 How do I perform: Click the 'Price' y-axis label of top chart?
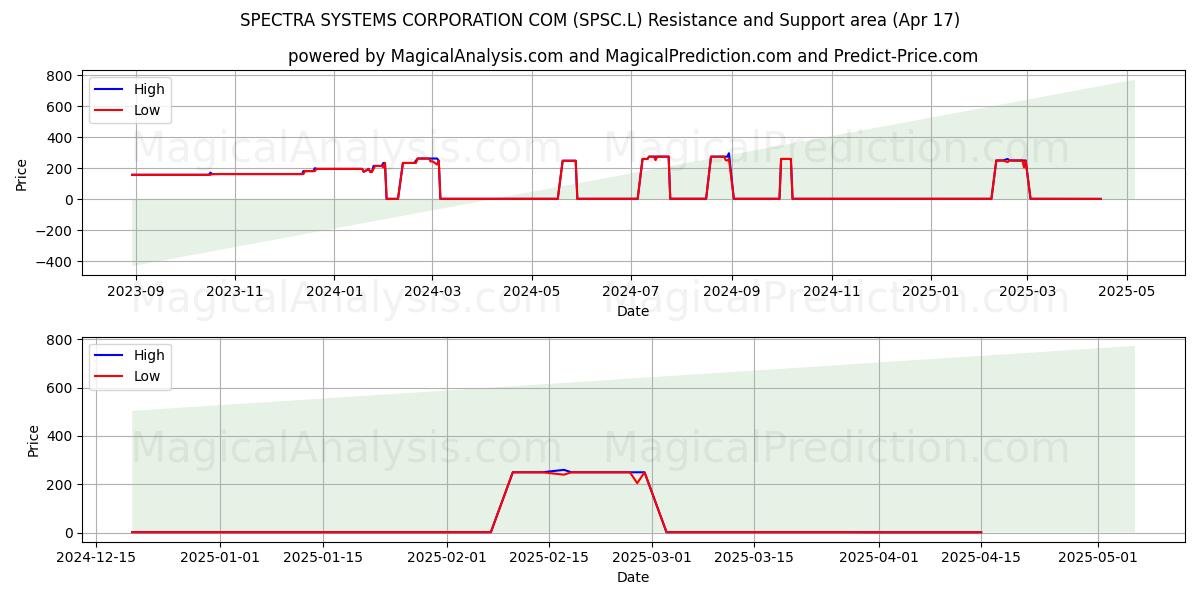pyautogui.click(x=22, y=173)
